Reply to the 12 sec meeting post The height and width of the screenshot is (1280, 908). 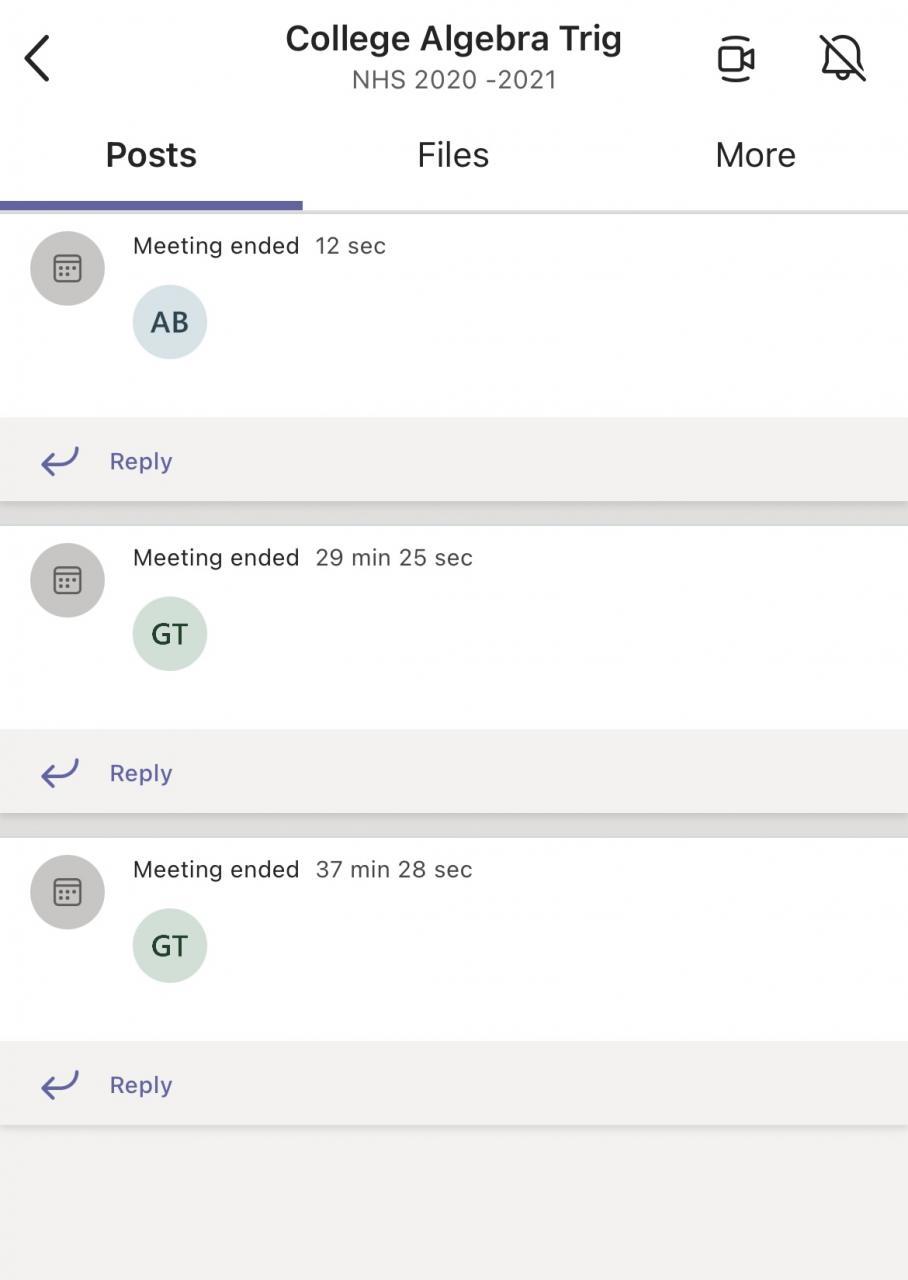click(x=141, y=462)
